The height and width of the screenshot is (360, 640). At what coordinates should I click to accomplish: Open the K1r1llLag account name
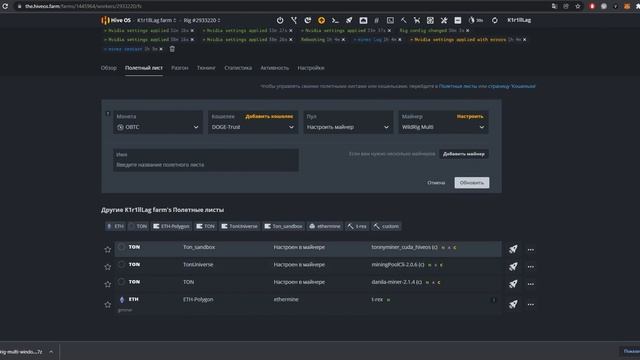519,20
